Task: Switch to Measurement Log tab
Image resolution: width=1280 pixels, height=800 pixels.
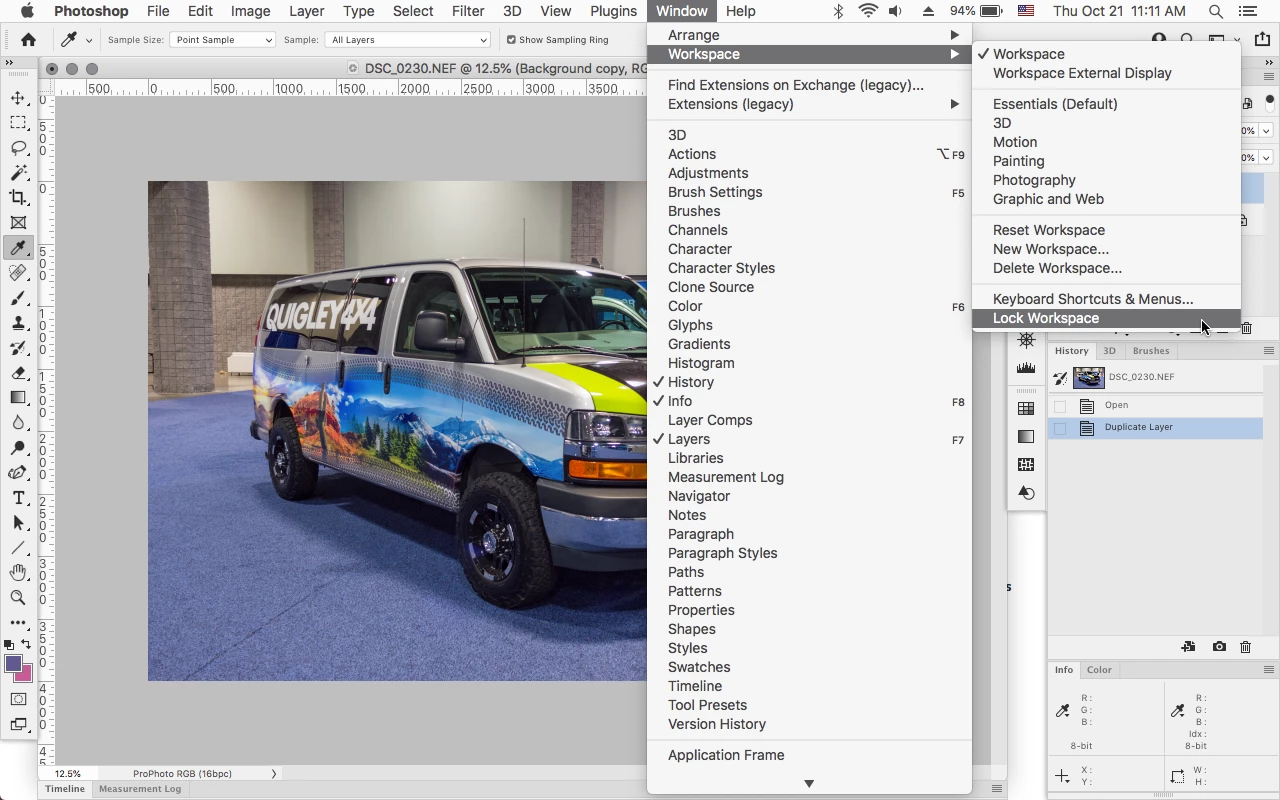Action: [140, 789]
